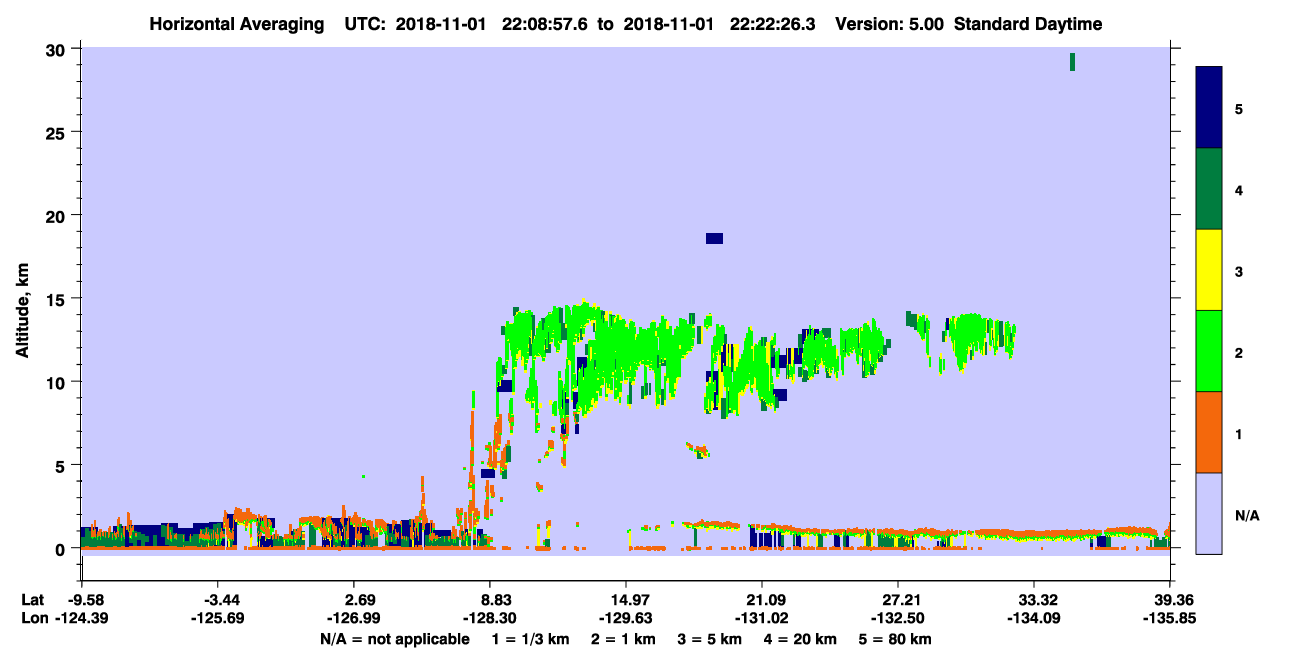Click the bright green colorbar segment labeled 2
Image resolution: width=1300 pixels, height=667 pixels.
tap(1209, 351)
